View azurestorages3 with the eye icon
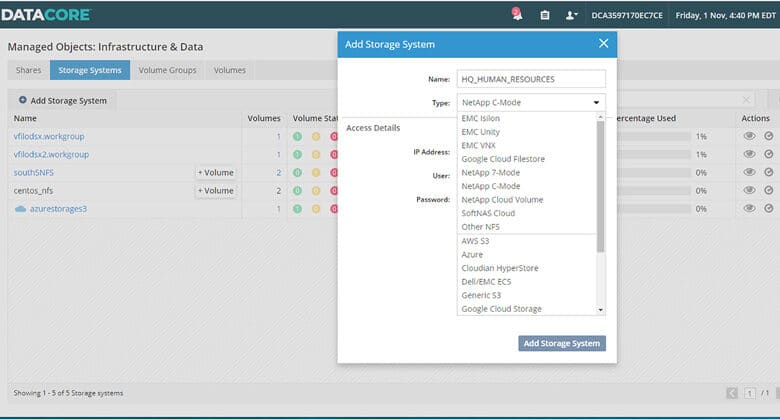 coord(749,209)
